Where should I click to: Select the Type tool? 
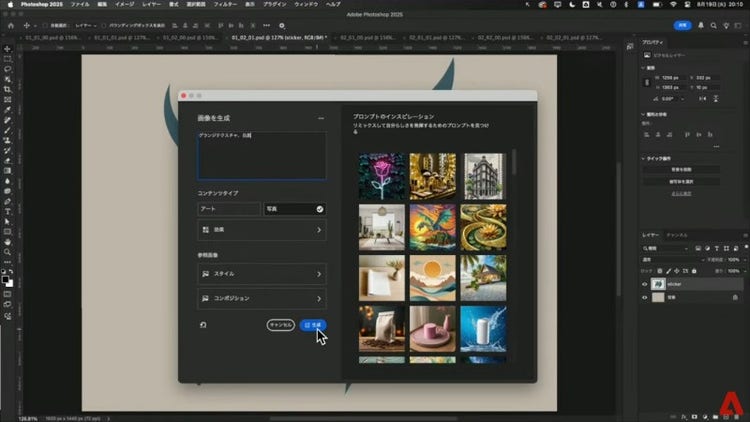tap(7, 211)
